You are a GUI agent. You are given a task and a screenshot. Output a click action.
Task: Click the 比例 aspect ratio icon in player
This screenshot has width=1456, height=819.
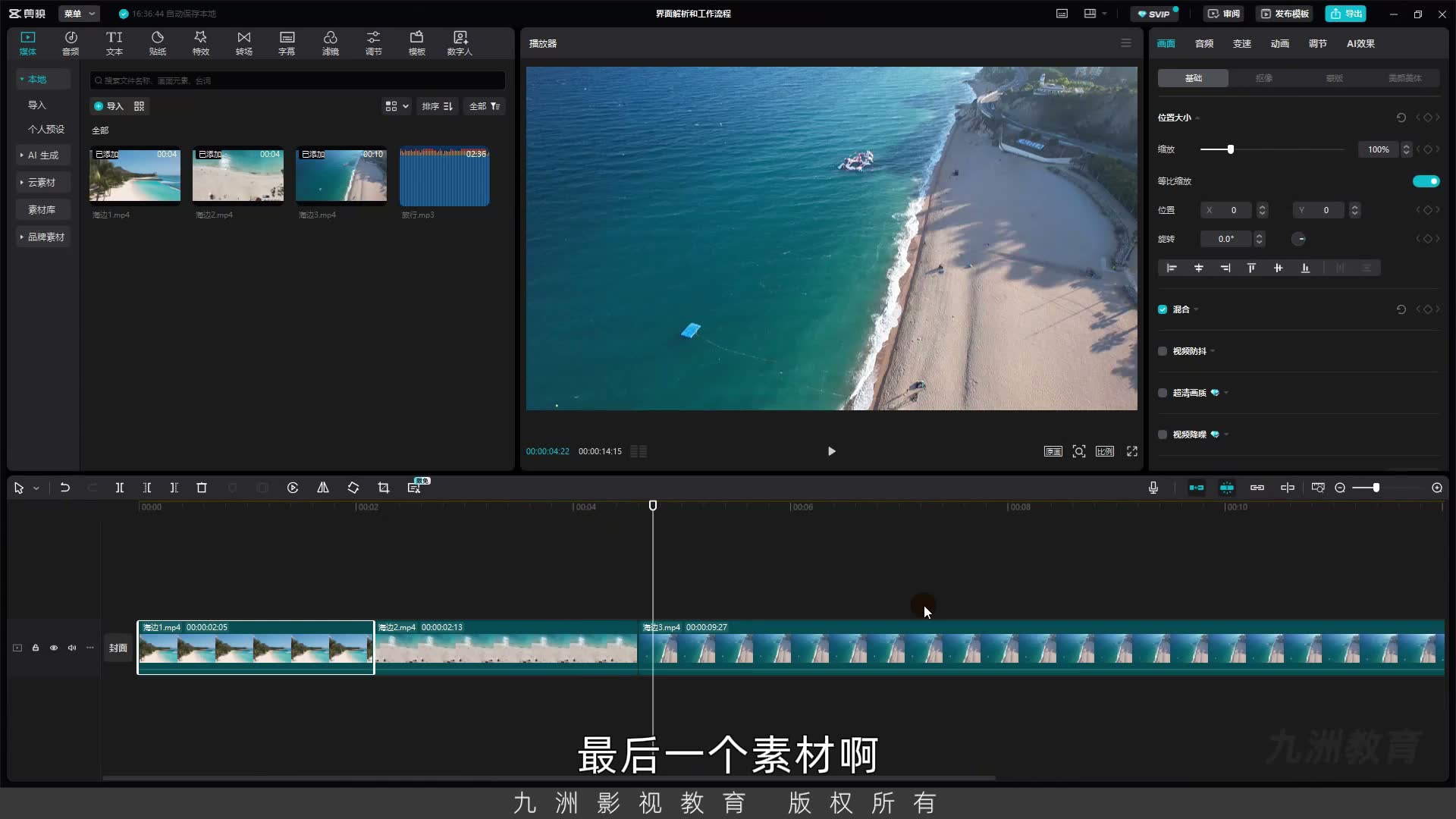[x=1105, y=451]
